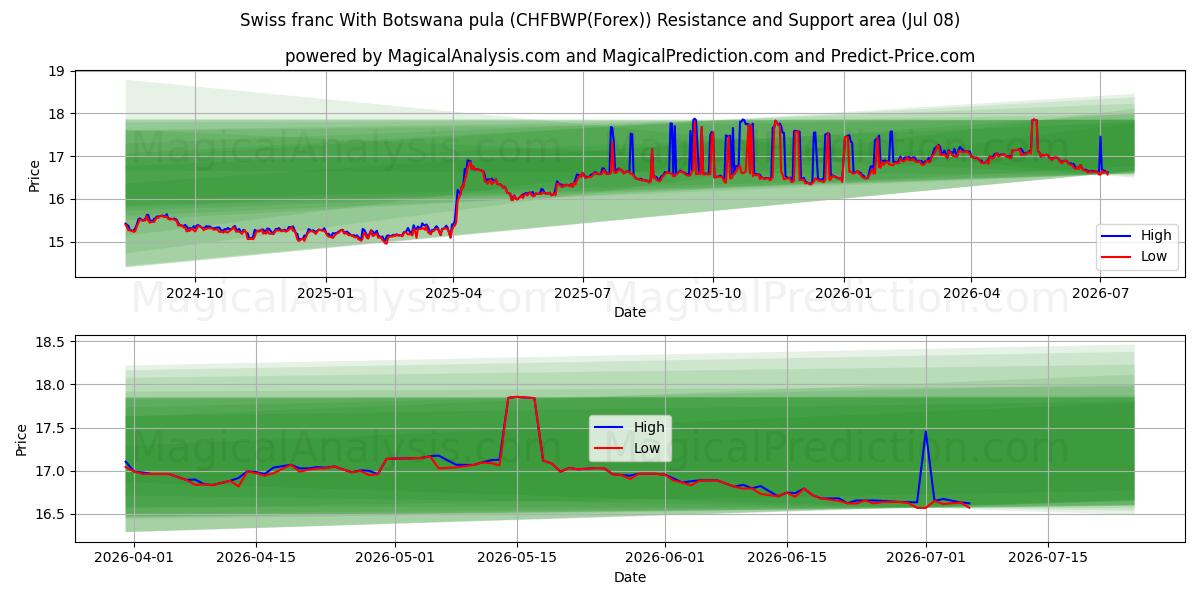Click 'Low' in the bottom chart legend
This screenshot has height=600, width=1200.
coord(648,448)
